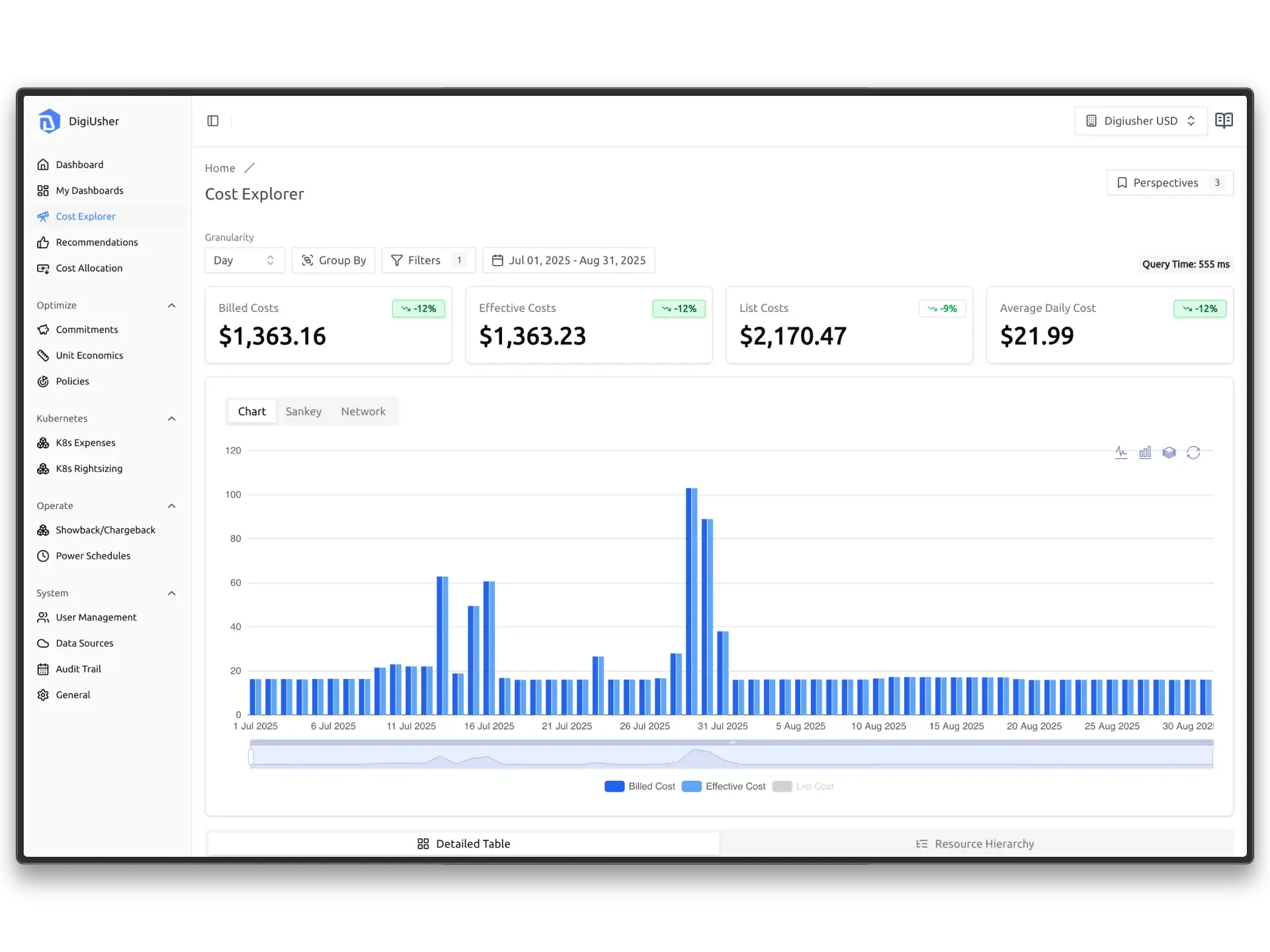
Task: Switch the chart to bar view
Action: click(x=1145, y=452)
